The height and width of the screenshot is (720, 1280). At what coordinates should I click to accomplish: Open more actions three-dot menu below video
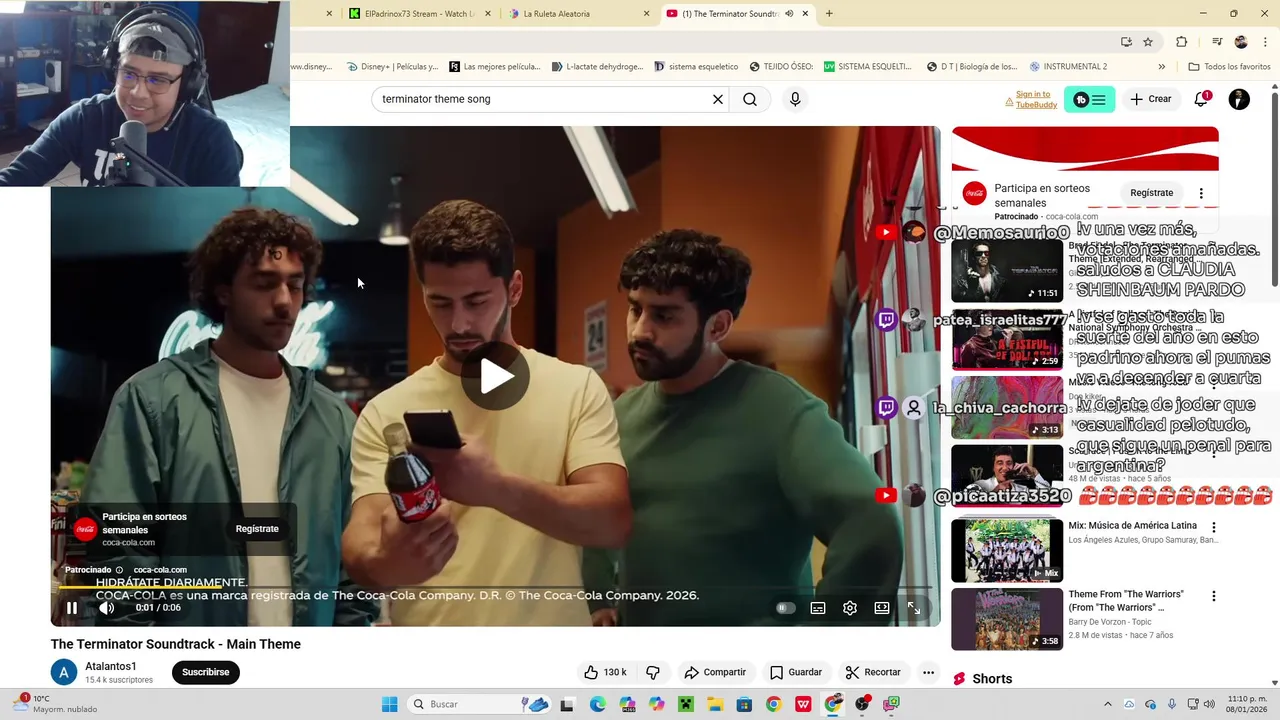pyautogui.click(x=928, y=672)
